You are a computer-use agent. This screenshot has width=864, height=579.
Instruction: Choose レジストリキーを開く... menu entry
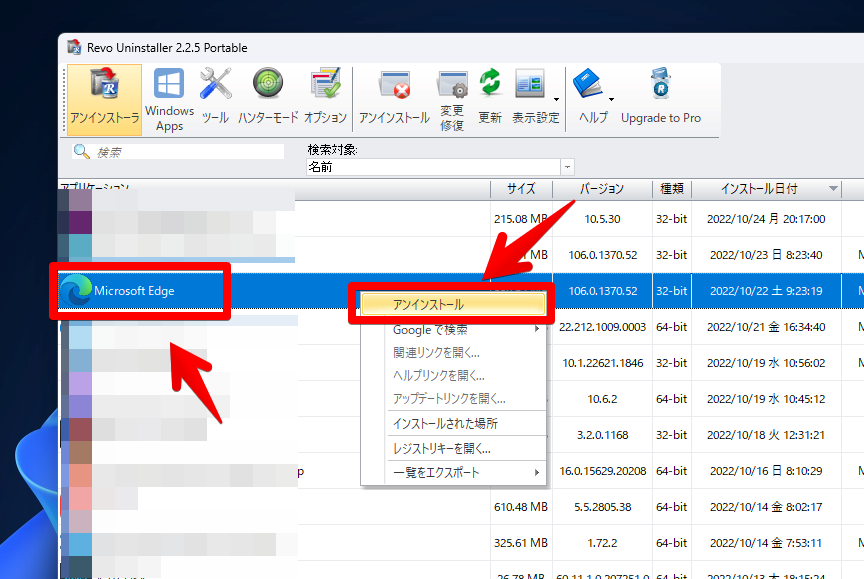coord(453,448)
